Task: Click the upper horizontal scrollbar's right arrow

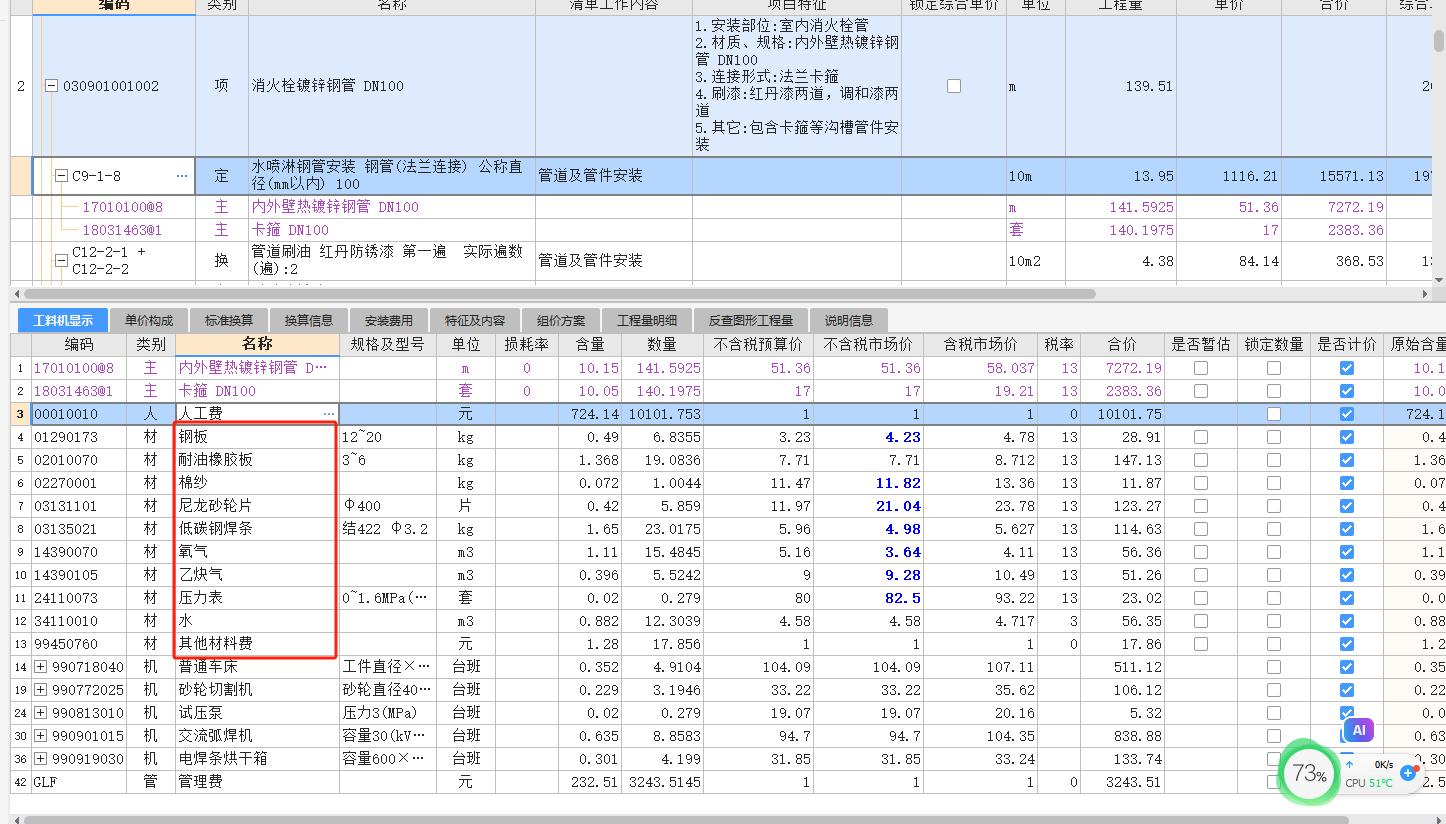Action: click(x=1425, y=294)
